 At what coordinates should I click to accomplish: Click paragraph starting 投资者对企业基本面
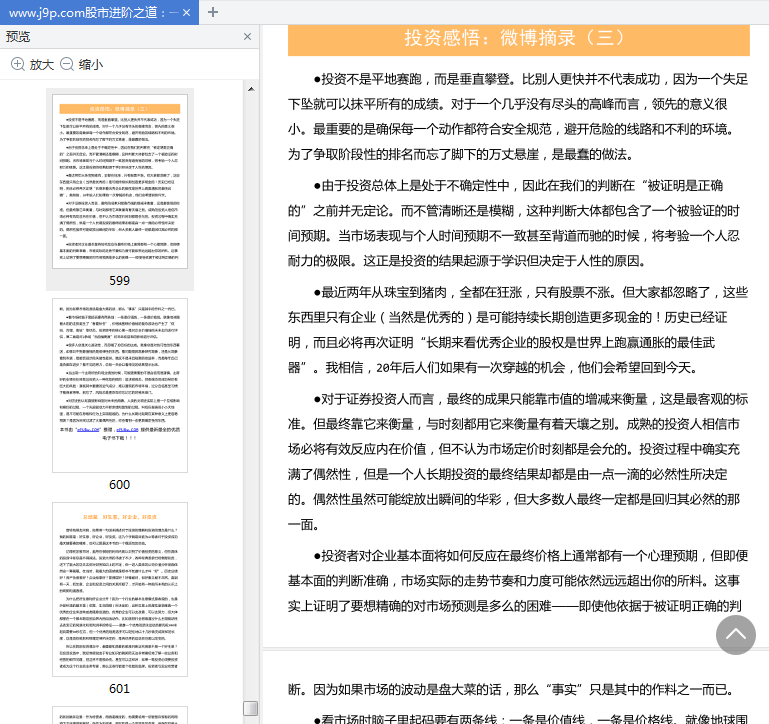click(x=518, y=581)
